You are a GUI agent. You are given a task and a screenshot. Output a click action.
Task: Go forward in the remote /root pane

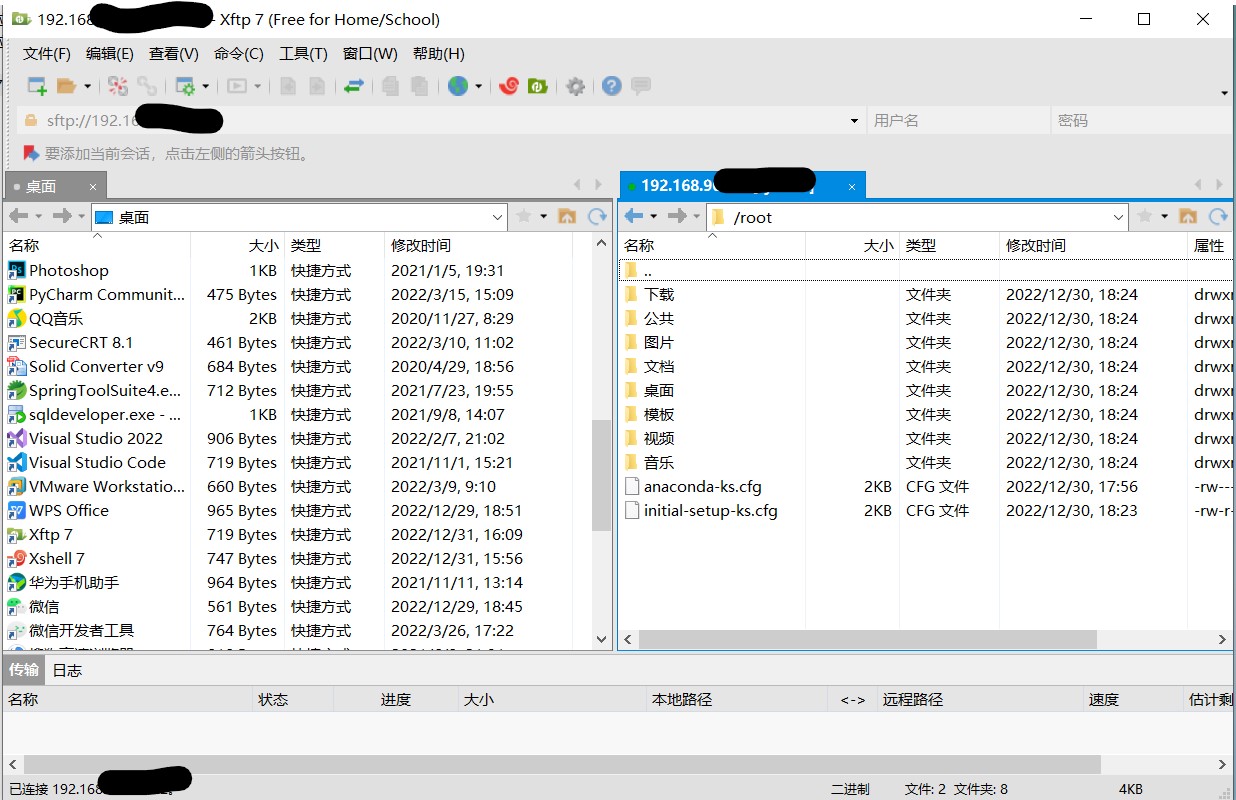(677, 216)
